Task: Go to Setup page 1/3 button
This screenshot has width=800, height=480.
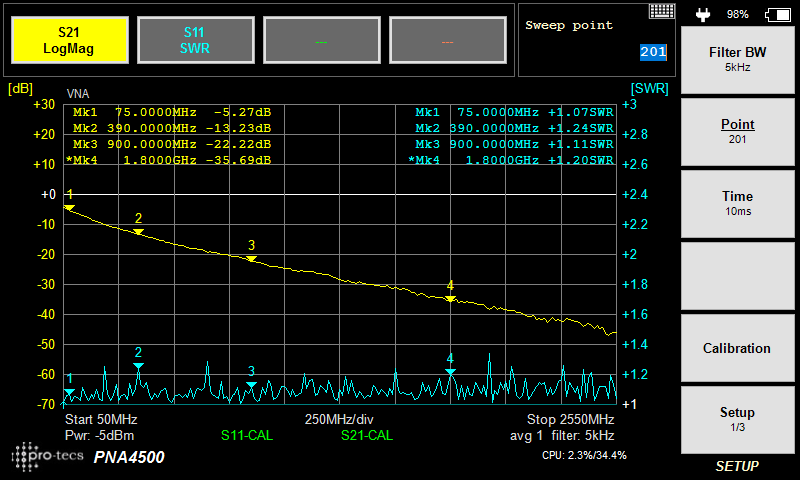Action: 738,419
